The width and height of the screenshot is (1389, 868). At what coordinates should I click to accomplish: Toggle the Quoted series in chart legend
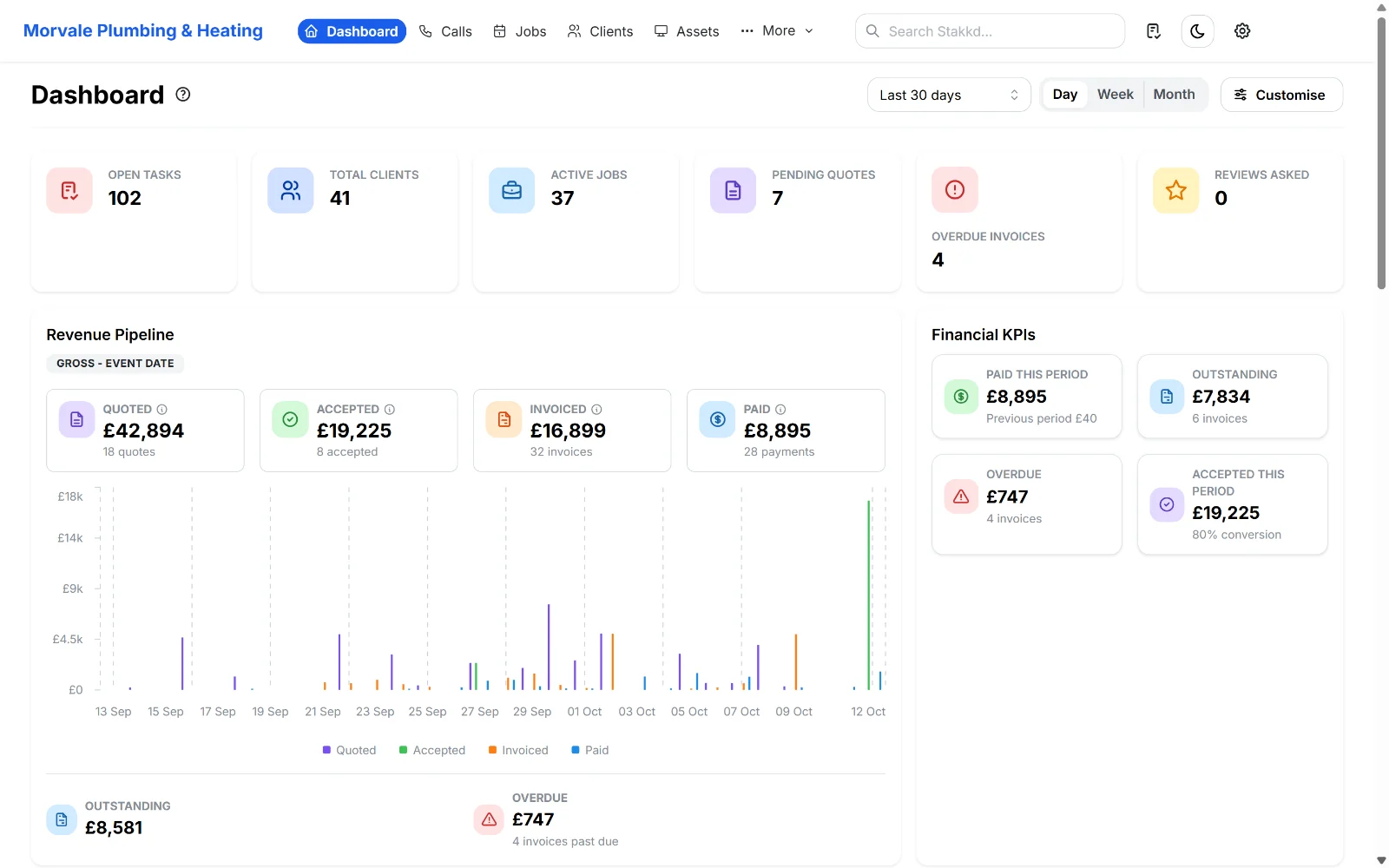click(x=349, y=750)
